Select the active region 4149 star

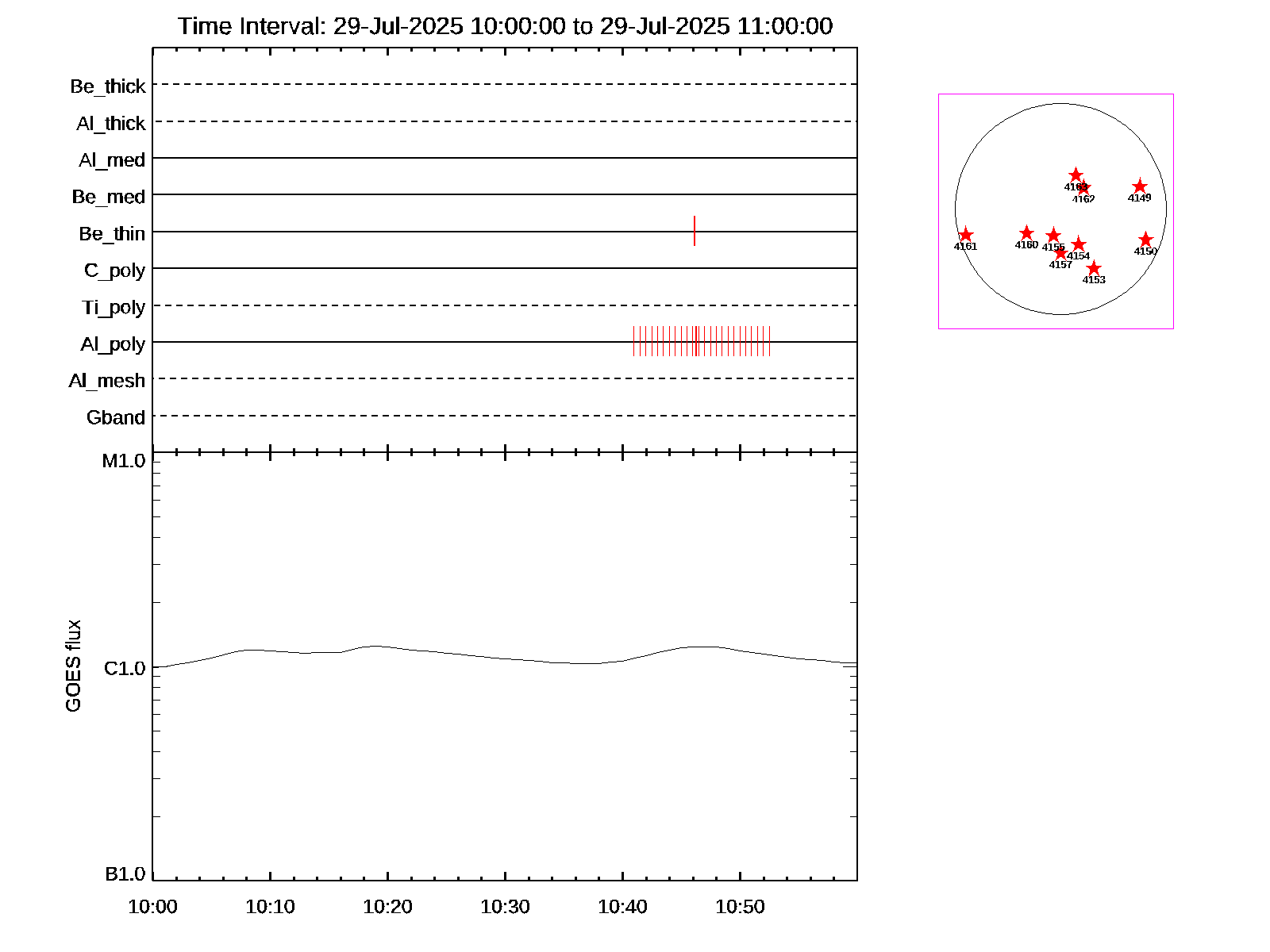tap(1139, 186)
